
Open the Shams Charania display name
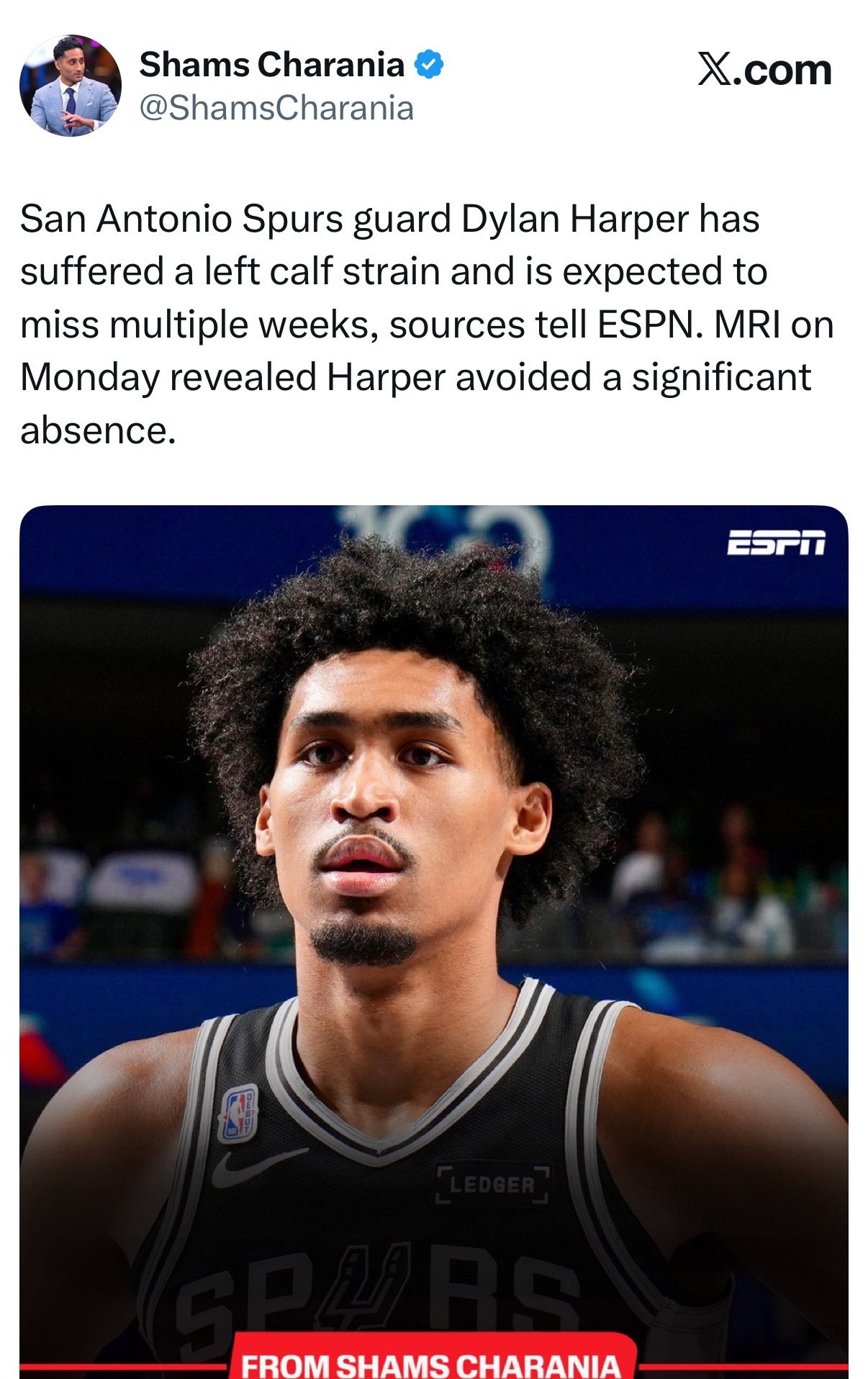tap(272, 65)
